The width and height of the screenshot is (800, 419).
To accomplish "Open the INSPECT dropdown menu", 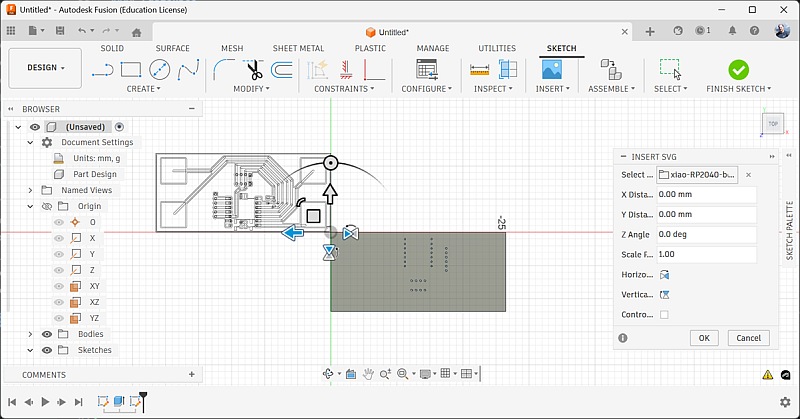I will click(493, 89).
